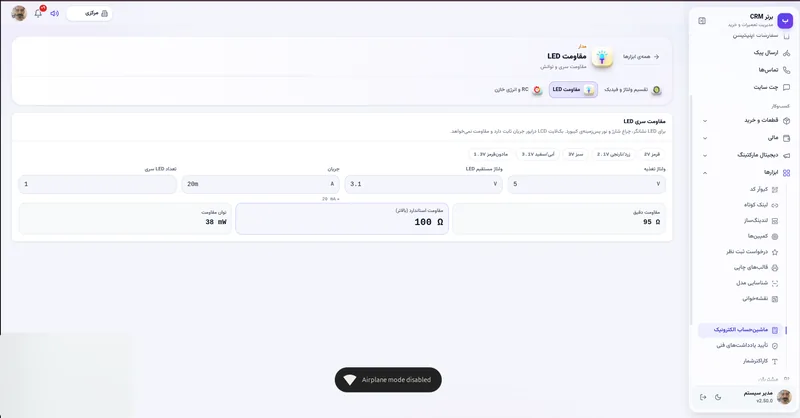
Task: Expand the دیجیتال مارکتینگ section chevron
Action: pos(705,155)
